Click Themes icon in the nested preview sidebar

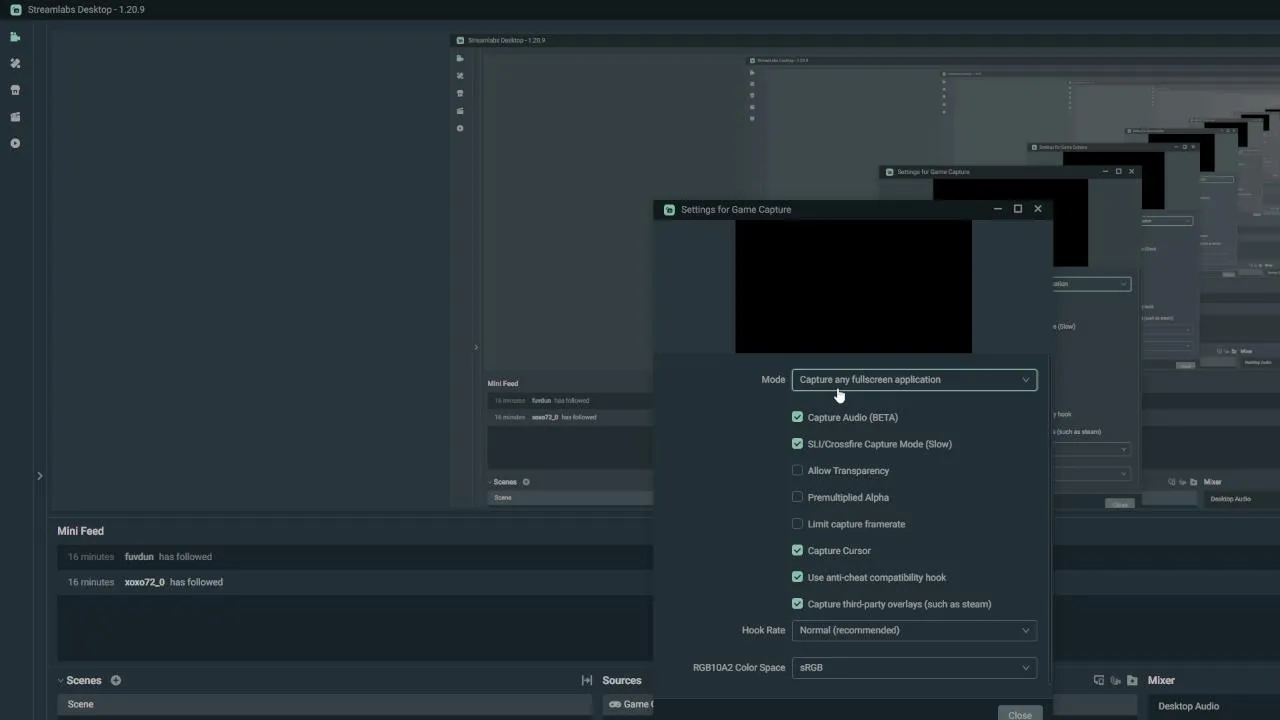460,76
